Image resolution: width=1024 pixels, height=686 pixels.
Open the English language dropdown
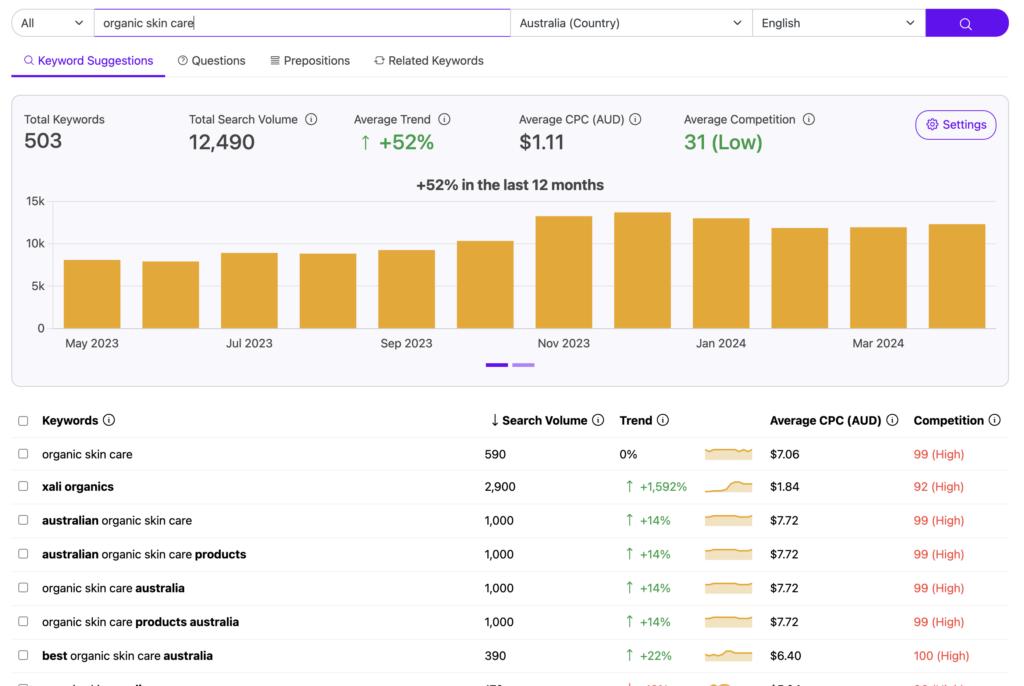[839, 24]
